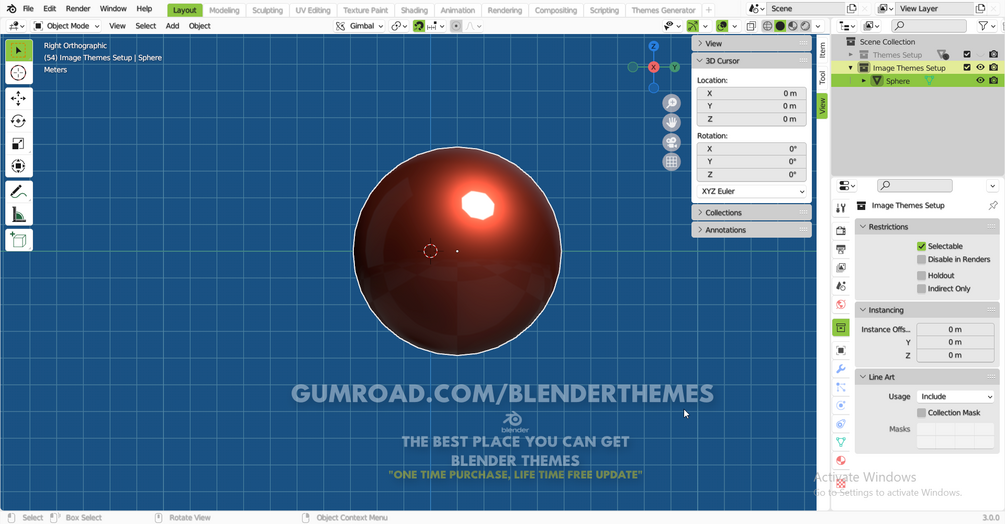Open the Material properties tab icon
Viewport: 1005px width, 524px height.
(841, 461)
